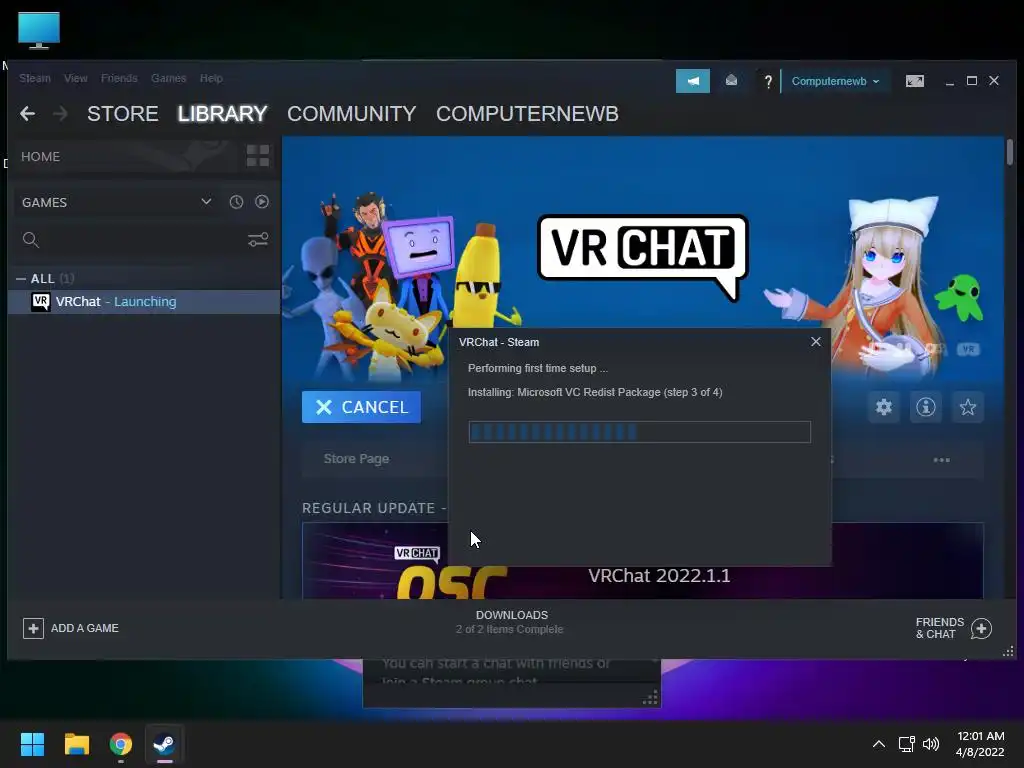This screenshot has height=768, width=1024.
Task: Open the COMPUTERNEWB profile tab
Action: click(x=527, y=114)
